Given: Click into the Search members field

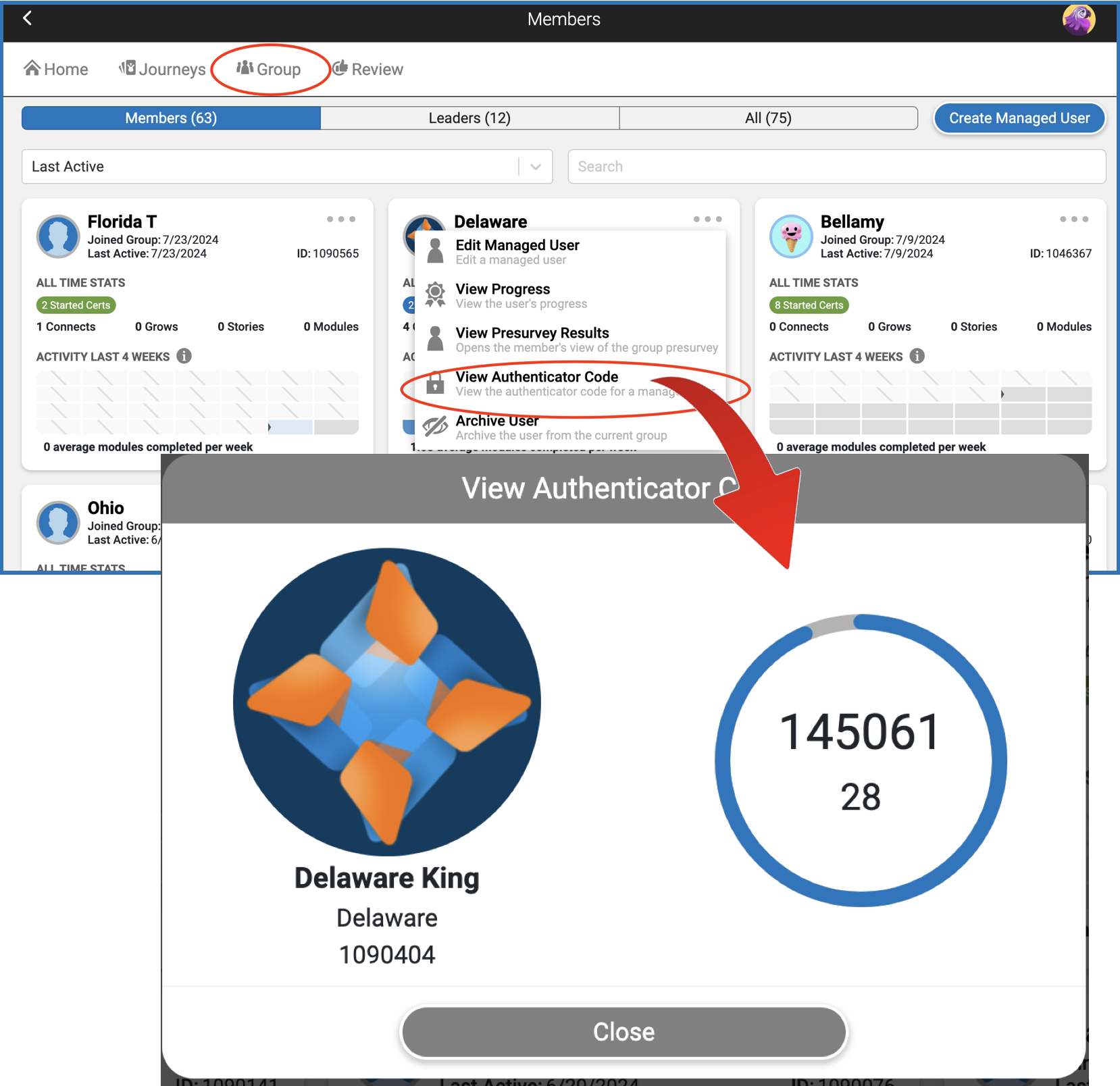Looking at the screenshot, I should pos(836,167).
